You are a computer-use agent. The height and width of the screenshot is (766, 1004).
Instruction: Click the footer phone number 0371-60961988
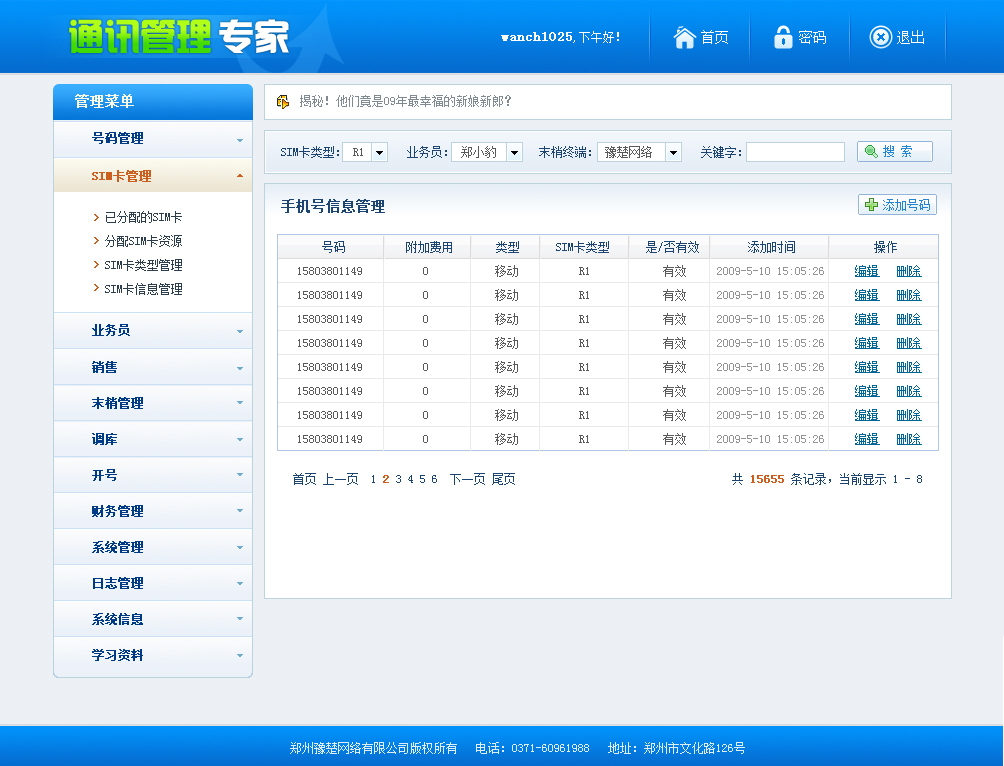click(550, 748)
